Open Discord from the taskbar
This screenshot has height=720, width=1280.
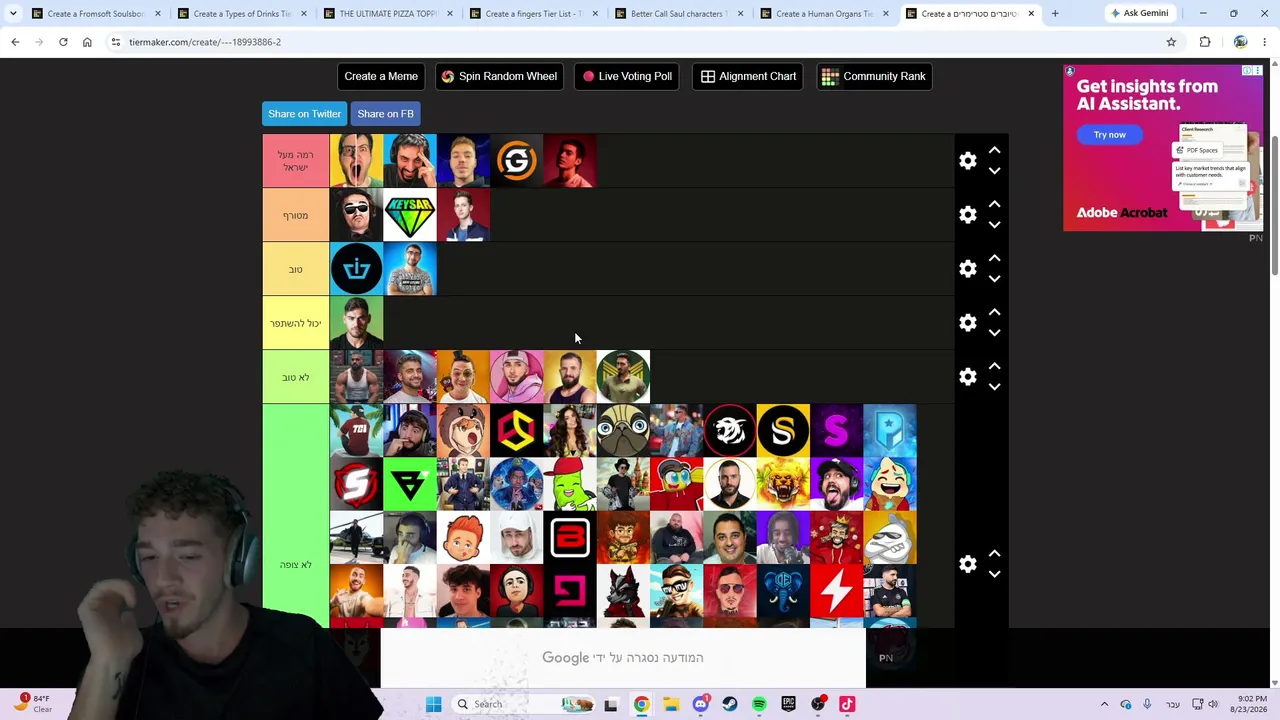click(x=700, y=704)
